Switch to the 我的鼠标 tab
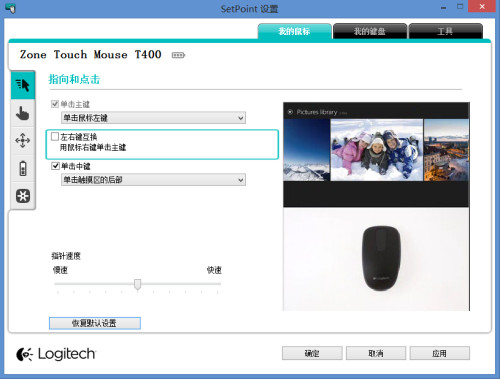Screen dimensions: 500x379 click(x=294, y=31)
